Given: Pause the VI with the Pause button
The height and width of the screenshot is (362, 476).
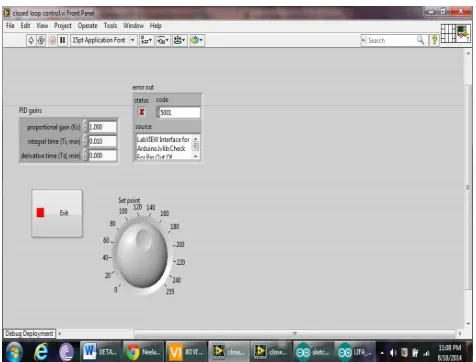Looking at the screenshot, I should pos(62,40).
